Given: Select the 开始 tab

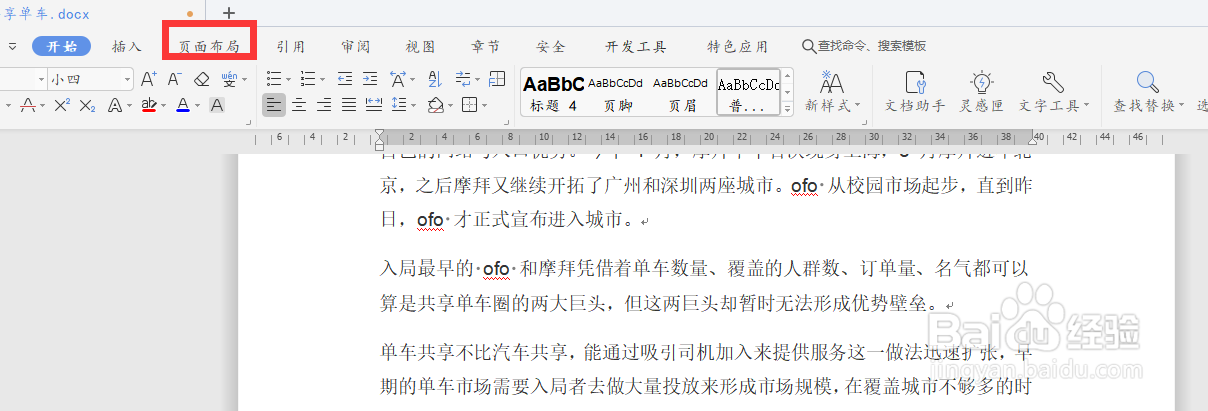Looking at the screenshot, I should pos(62,46).
